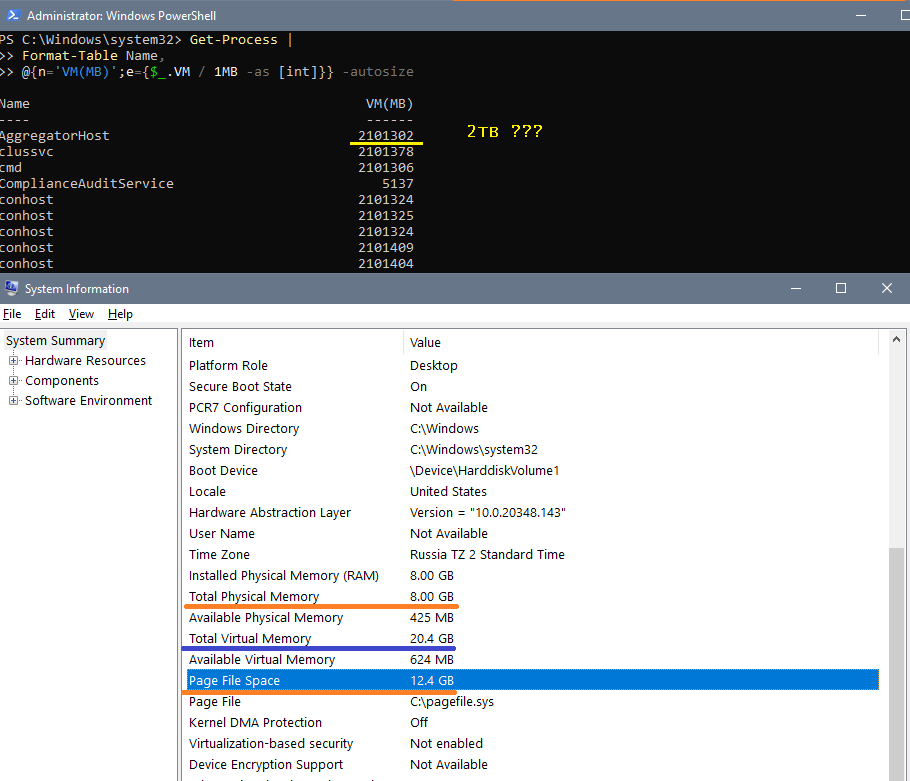Maximize the System Information window
Image resolution: width=910 pixels, height=781 pixels.
click(841, 289)
